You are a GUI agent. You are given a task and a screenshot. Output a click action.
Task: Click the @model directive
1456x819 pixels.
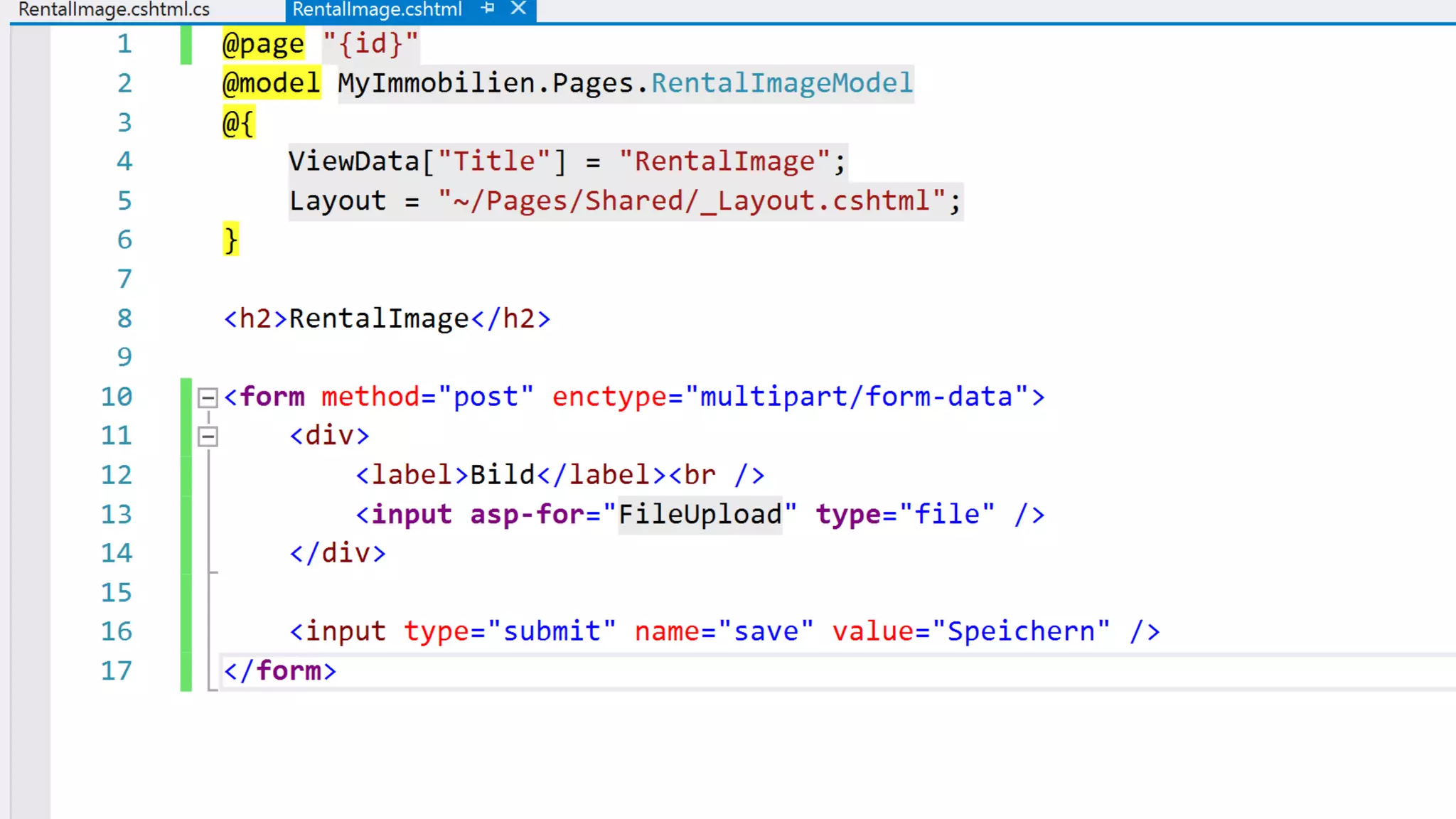(271, 83)
